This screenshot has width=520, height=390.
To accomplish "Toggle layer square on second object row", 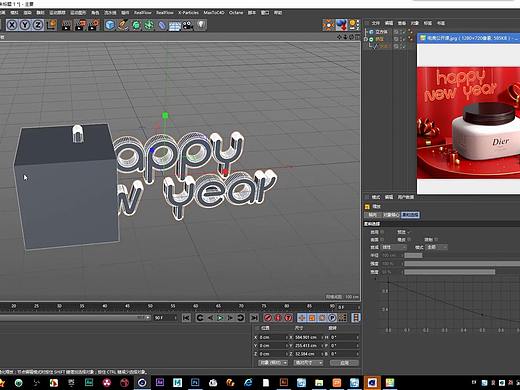I will click(396, 39).
